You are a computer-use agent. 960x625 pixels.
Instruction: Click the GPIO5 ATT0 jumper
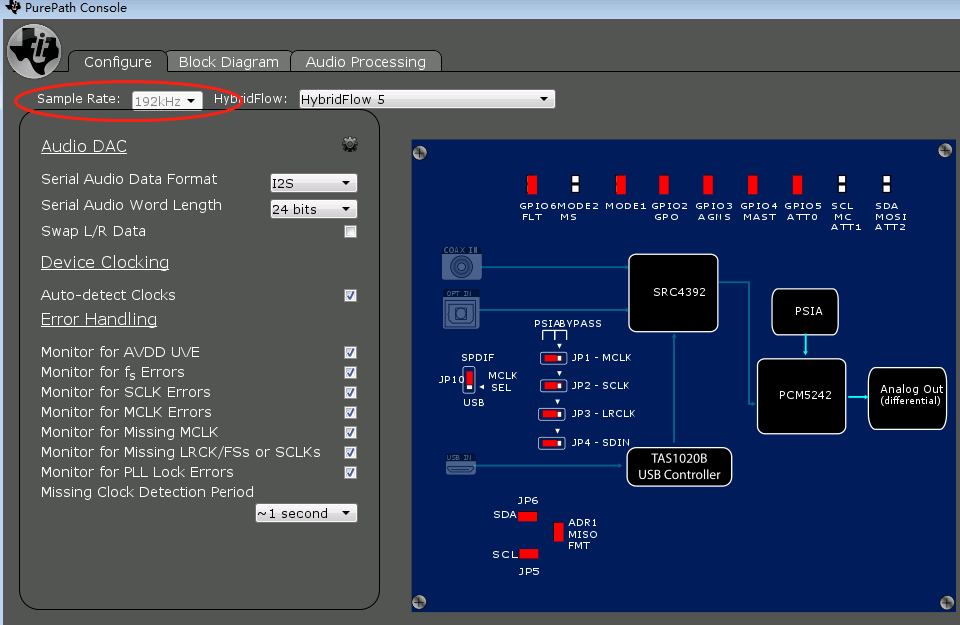point(798,184)
